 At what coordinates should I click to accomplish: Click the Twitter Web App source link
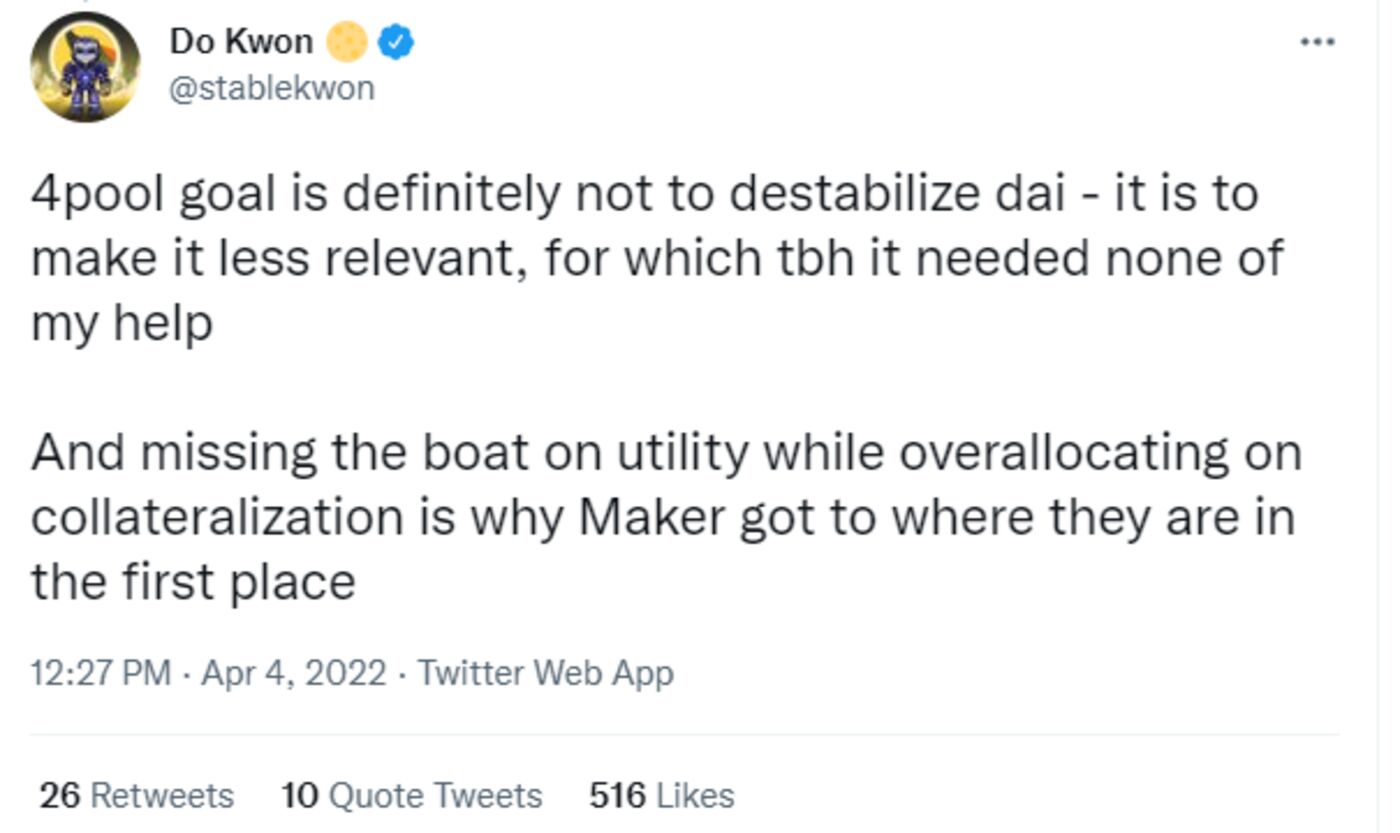(x=546, y=673)
